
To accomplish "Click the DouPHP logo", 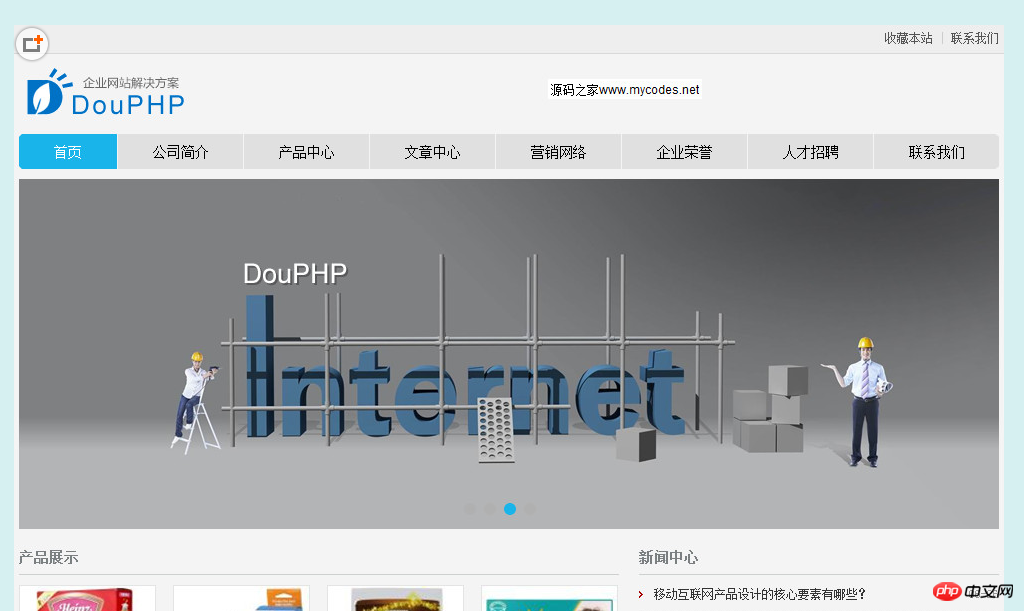I will pos(106,93).
